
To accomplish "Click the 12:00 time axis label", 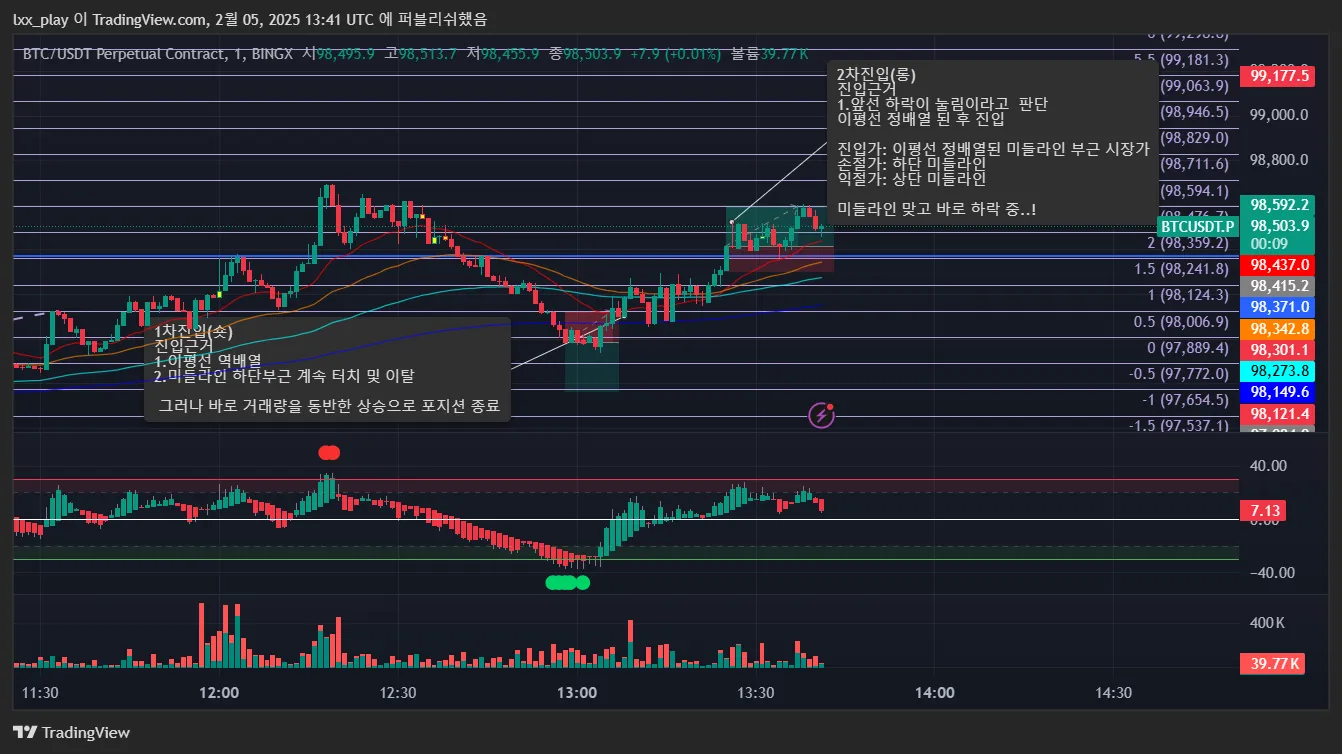I will [219, 692].
